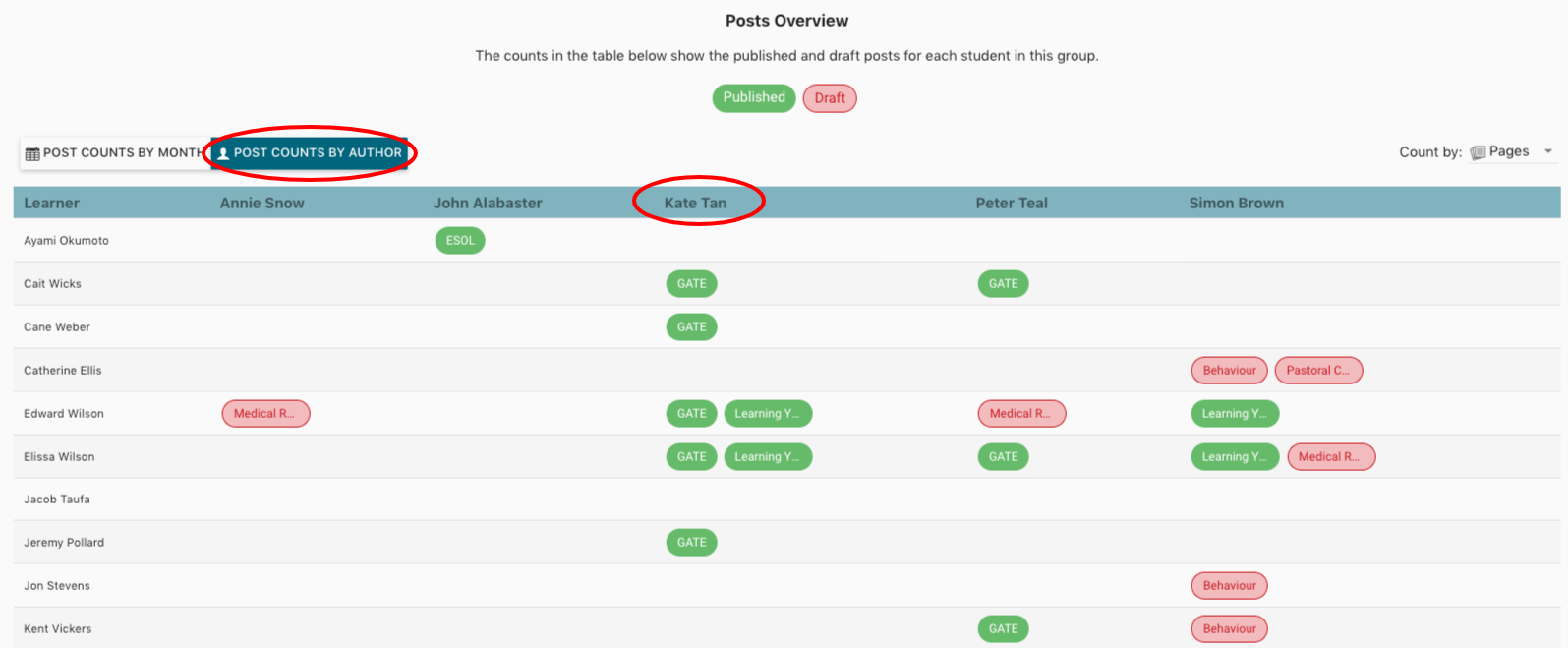The height and width of the screenshot is (648, 1568).
Task: Toggle the Published filter chip
Action: (x=754, y=97)
